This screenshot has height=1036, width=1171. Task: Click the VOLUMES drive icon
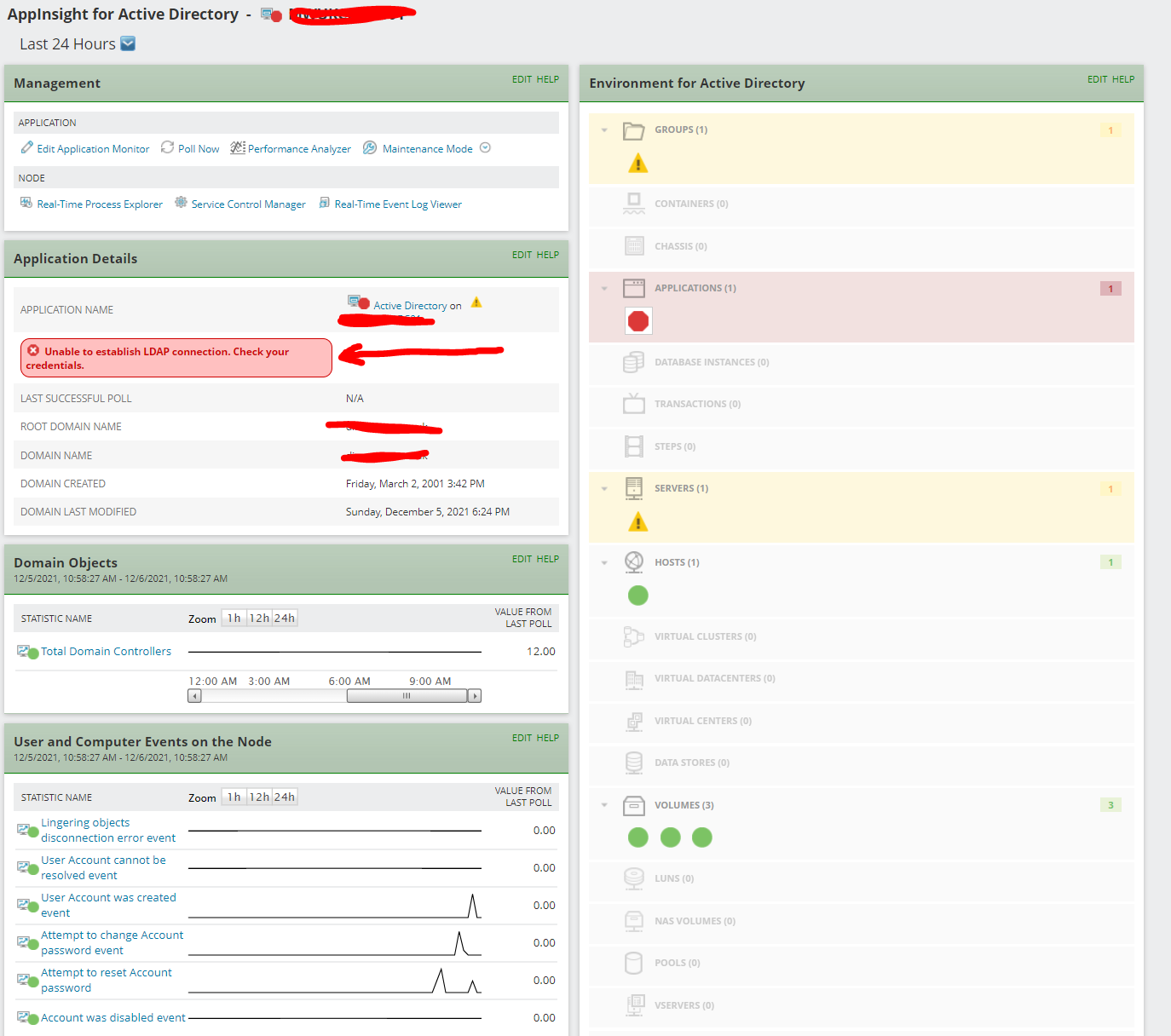coord(634,805)
